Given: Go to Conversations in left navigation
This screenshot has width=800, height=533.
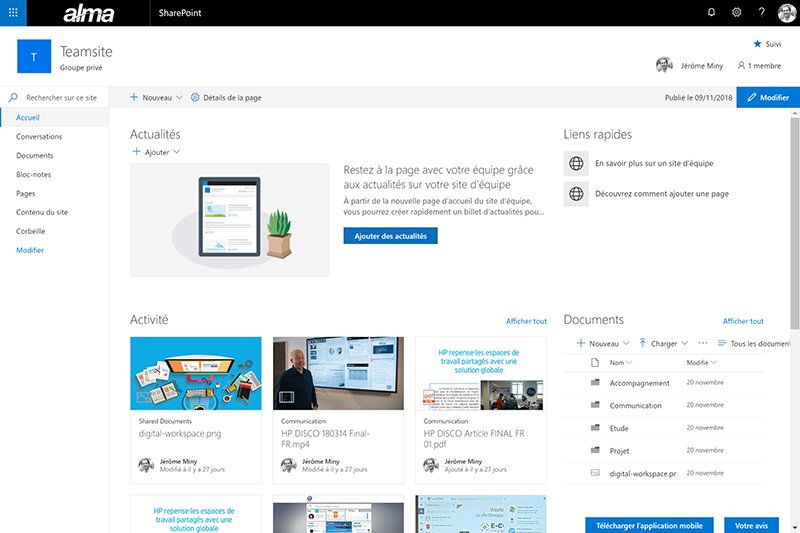Looking at the screenshot, I should [x=39, y=137].
